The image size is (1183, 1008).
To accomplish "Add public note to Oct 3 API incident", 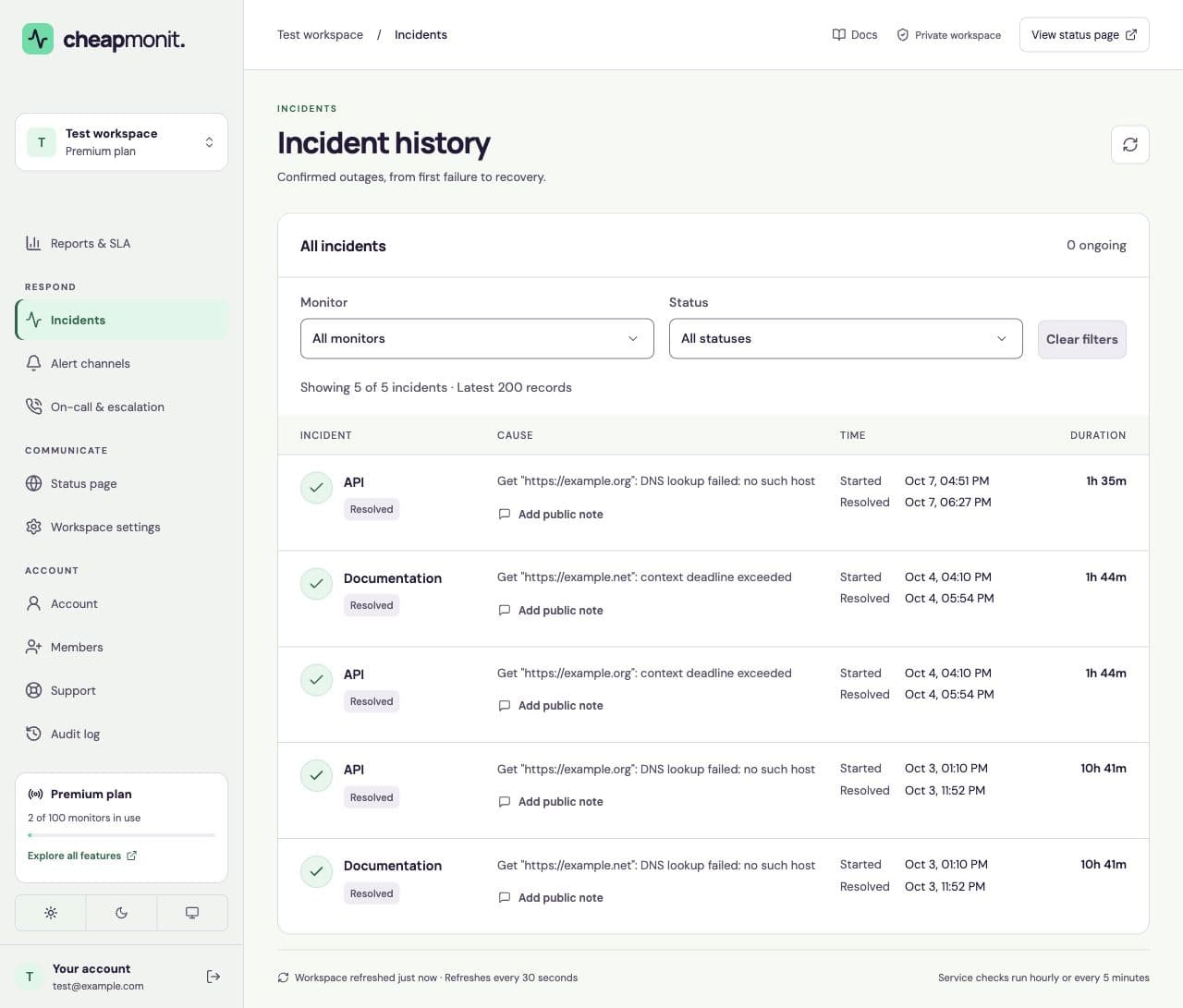I will [551, 802].
